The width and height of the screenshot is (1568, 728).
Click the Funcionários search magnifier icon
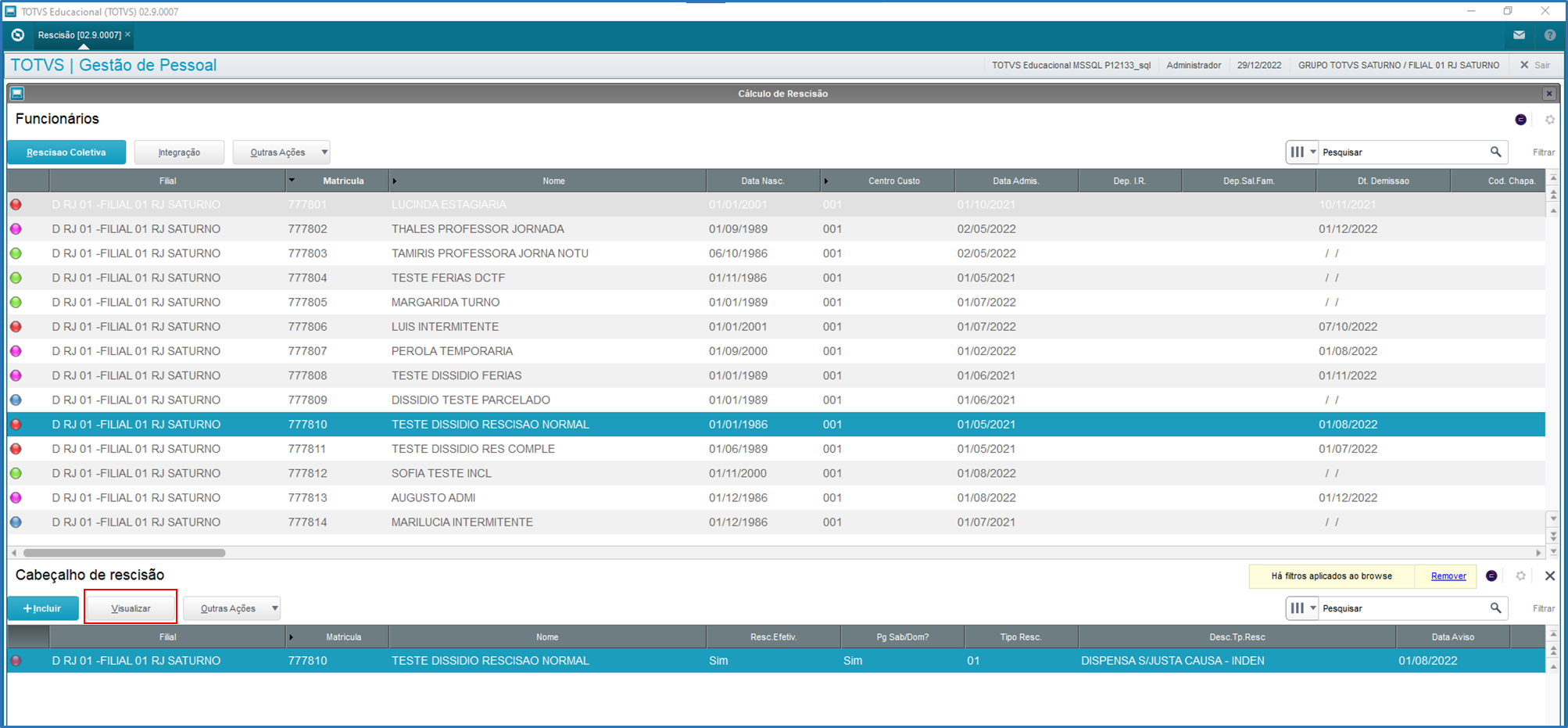pos(1495,152)
